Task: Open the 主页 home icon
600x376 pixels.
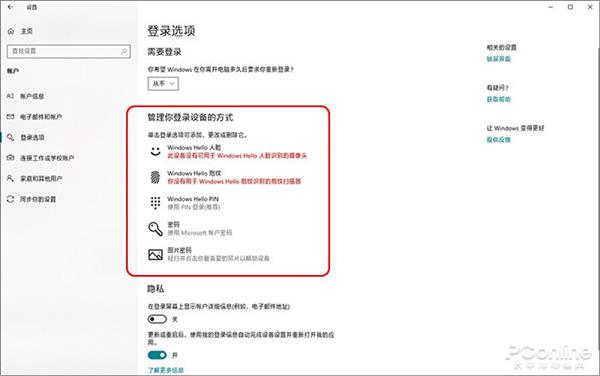Action: point(11,31)
